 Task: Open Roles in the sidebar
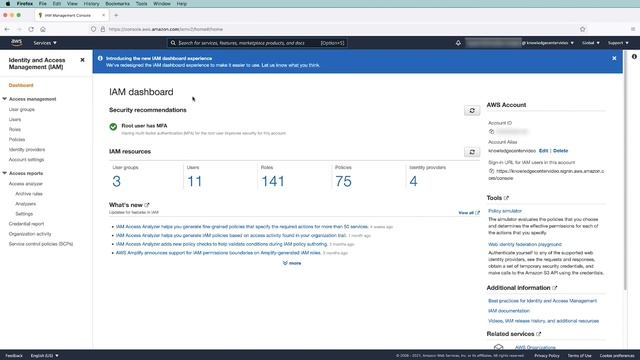(15, 129)
